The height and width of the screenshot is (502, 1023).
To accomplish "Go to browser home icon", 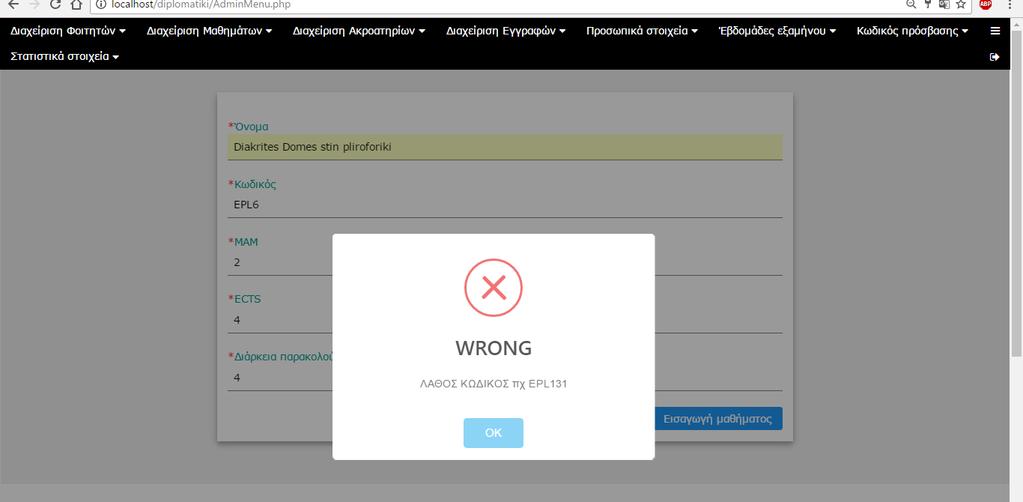I will tap(76, 4).
